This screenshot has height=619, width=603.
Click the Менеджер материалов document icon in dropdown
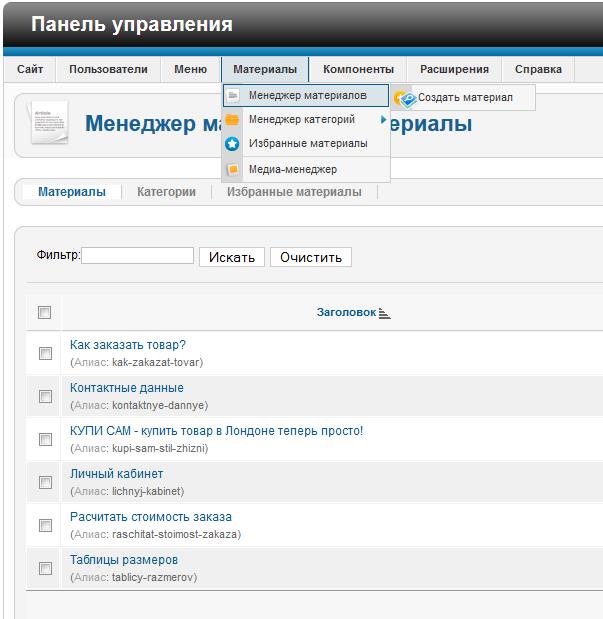click(x=233, y=95)
